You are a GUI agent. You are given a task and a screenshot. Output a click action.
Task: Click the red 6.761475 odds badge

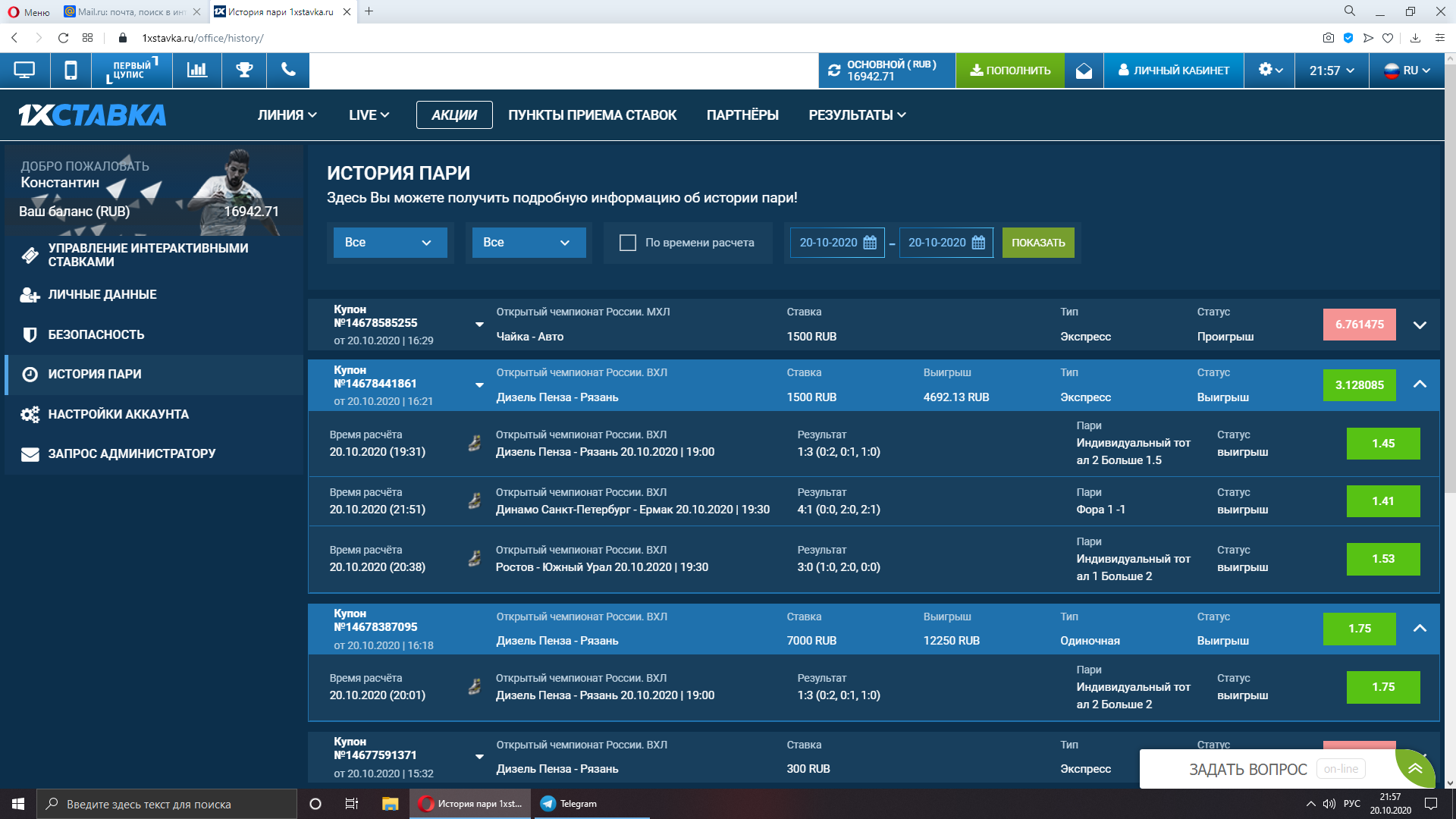1359,325
